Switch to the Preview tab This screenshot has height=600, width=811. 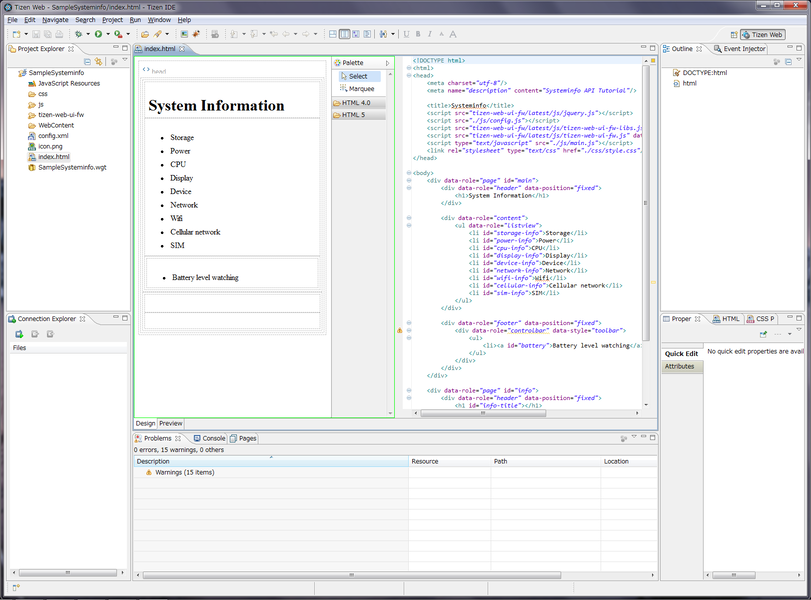pos(171,423)
